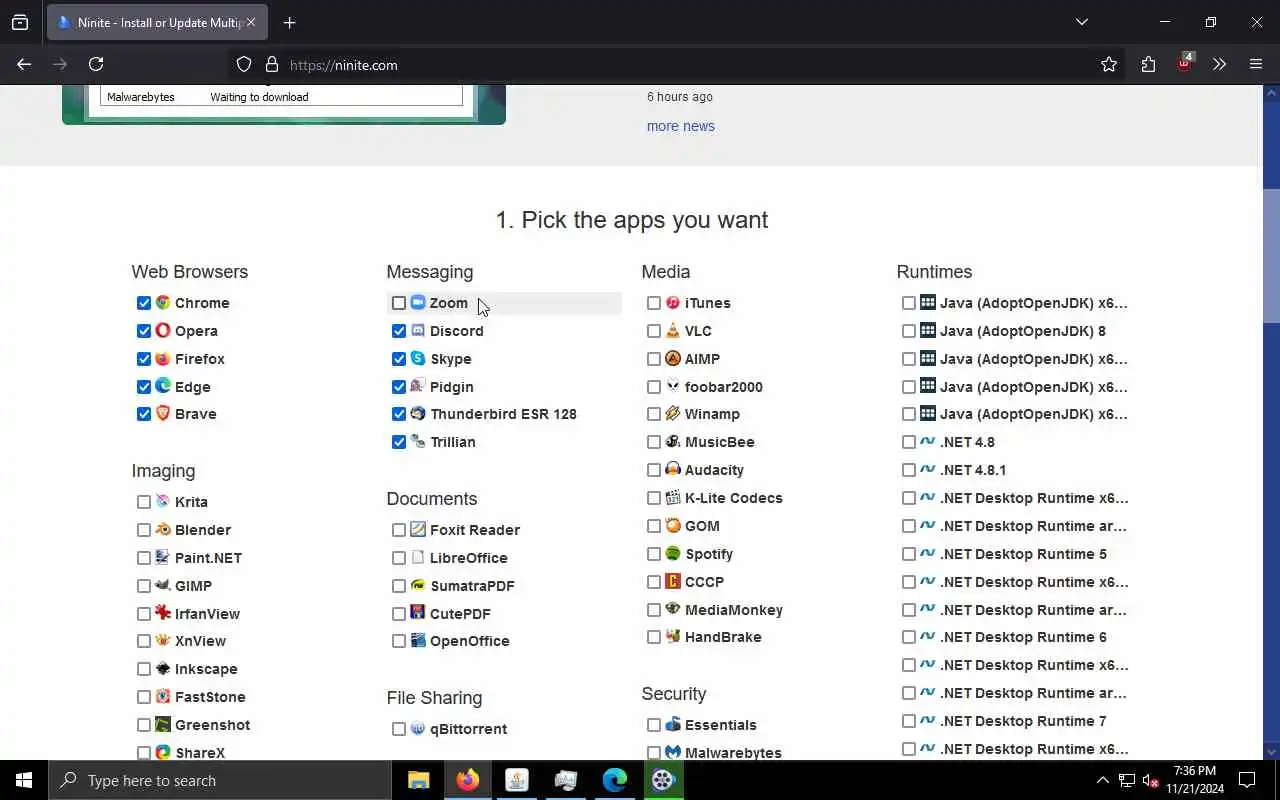This screenshot has width=1280, height=800.
Task: Click the Pidgin app icon
Action: click(418, 386)
